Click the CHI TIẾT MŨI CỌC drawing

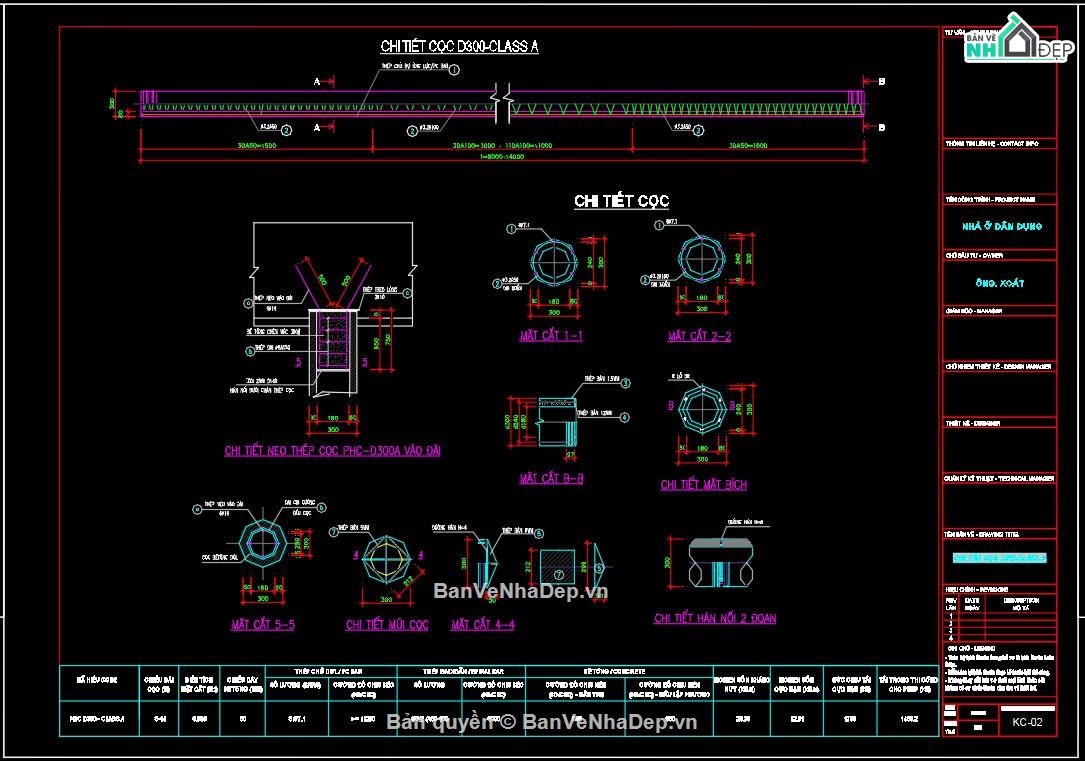pyautogui.click(x=385, y=558)
